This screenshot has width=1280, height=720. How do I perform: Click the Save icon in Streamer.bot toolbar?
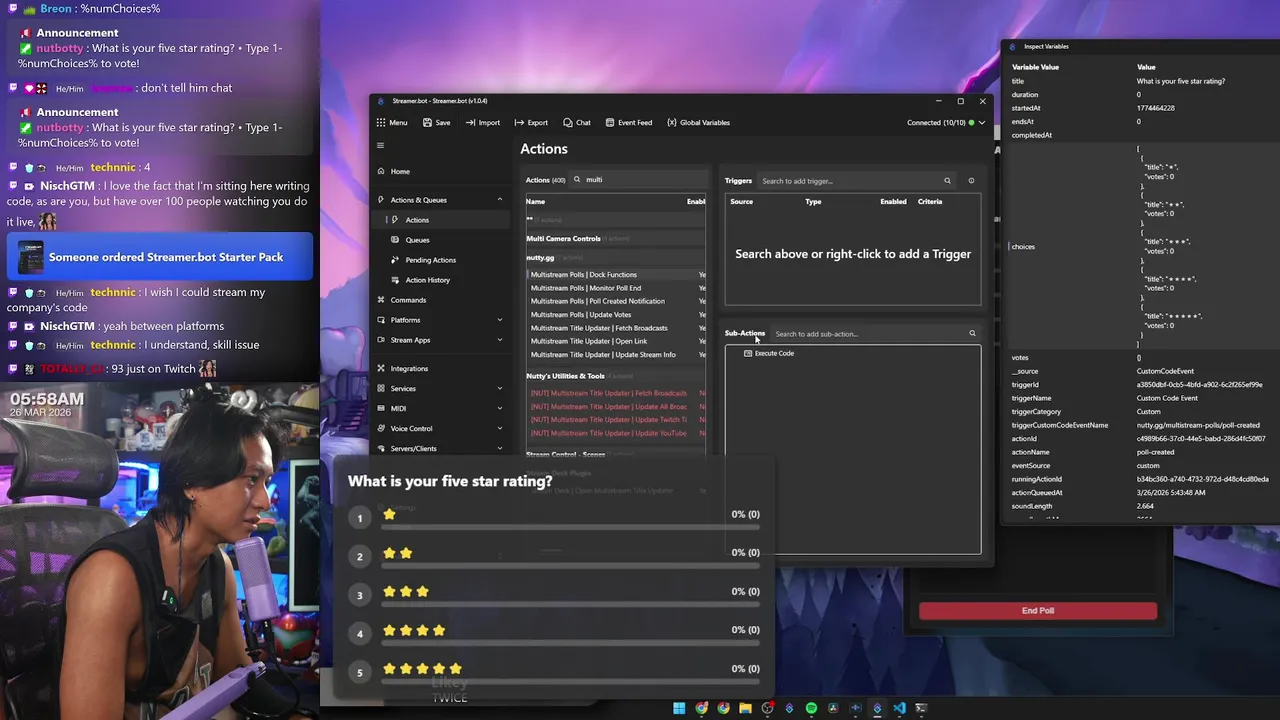tap(427, 123)
